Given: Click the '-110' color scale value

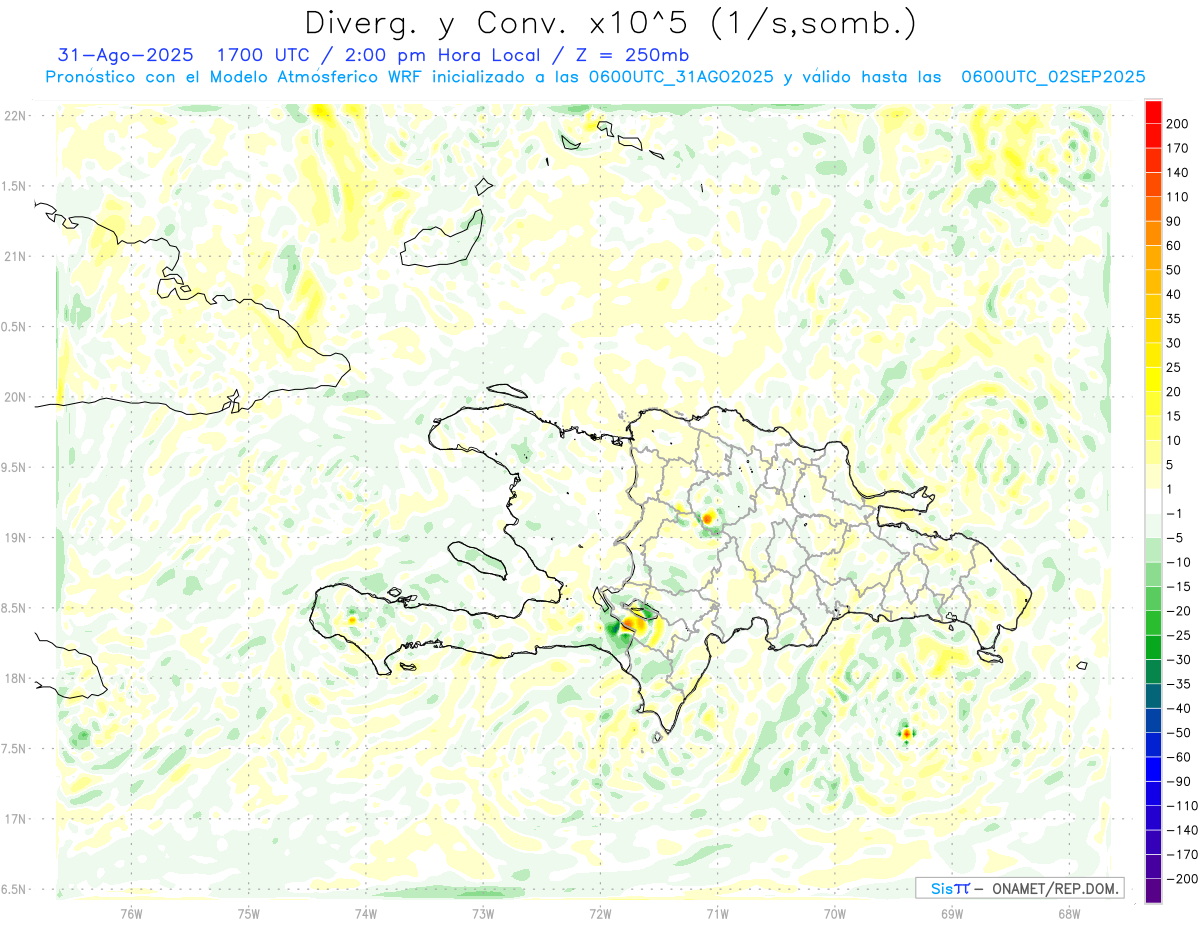Looking at the screenshot, I should pyautogui.click(x=1184, y=806).
